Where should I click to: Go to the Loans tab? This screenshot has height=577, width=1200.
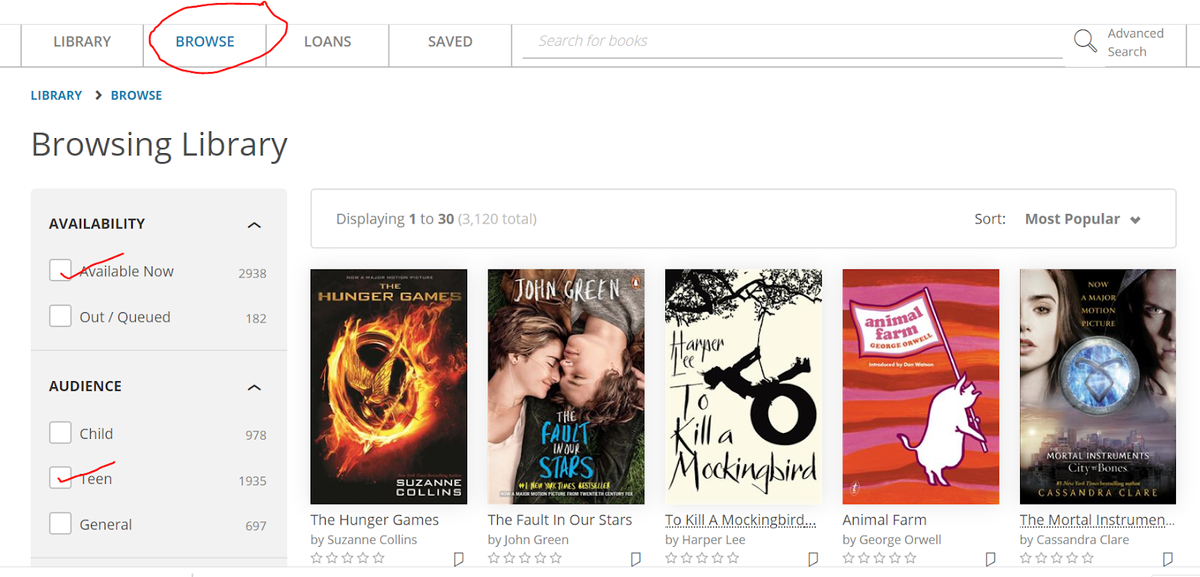point(328,42)
